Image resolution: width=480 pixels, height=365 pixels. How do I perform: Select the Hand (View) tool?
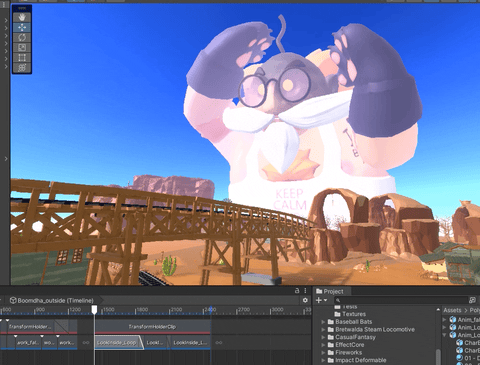click(x=22, y=17)
